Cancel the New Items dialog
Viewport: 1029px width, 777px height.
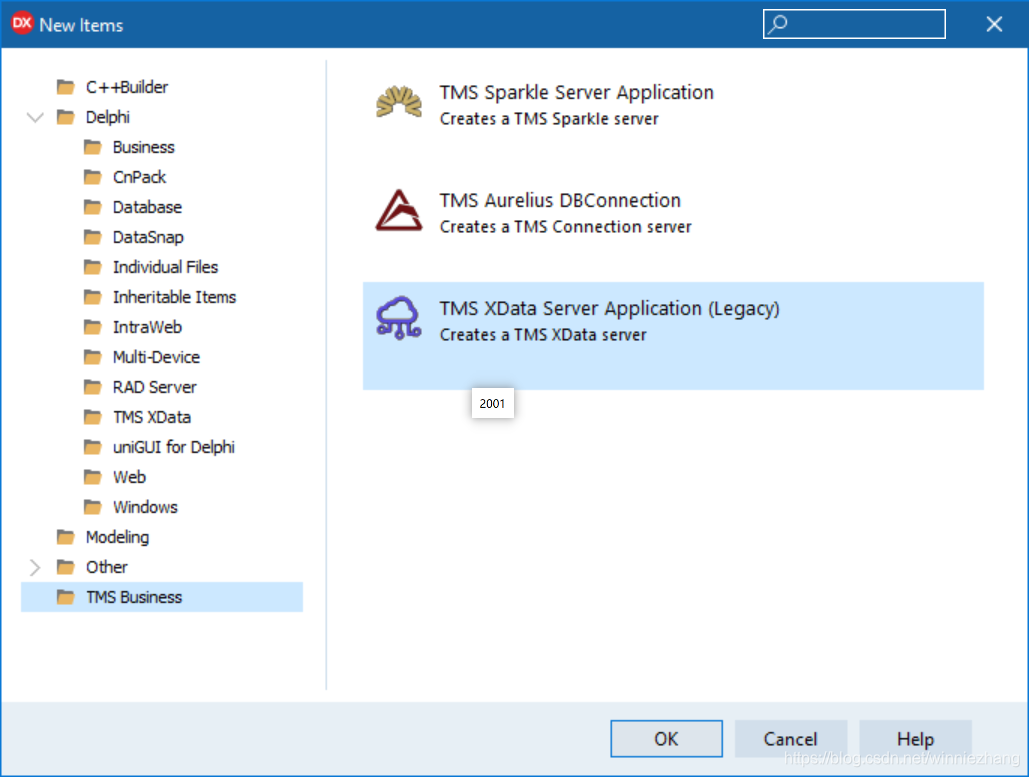(791, 739)
